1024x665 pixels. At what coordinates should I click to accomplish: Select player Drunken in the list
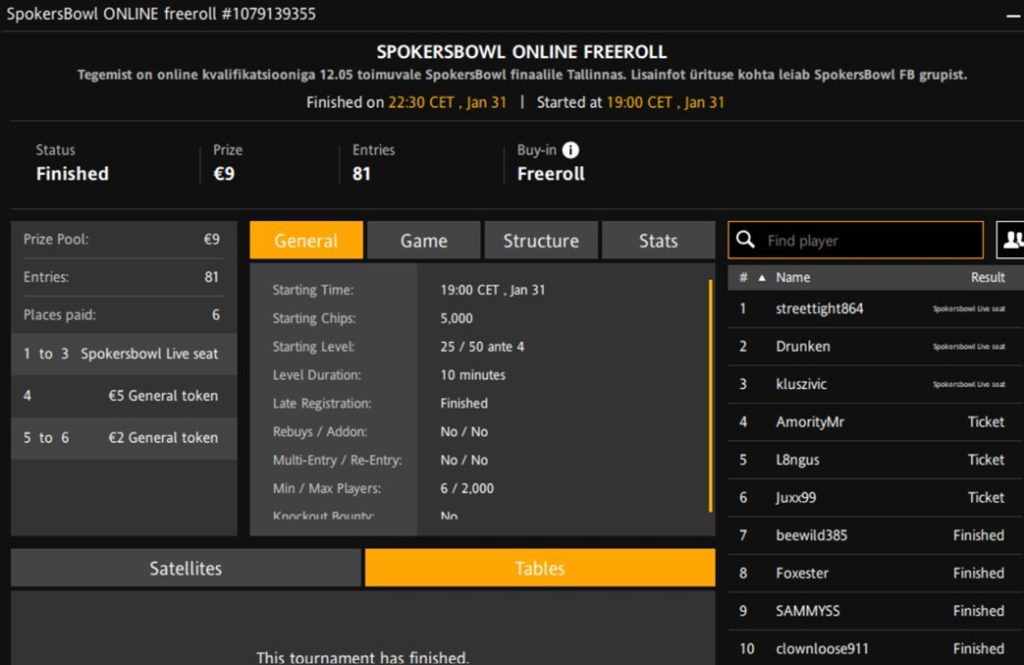(x=803, y=347)
